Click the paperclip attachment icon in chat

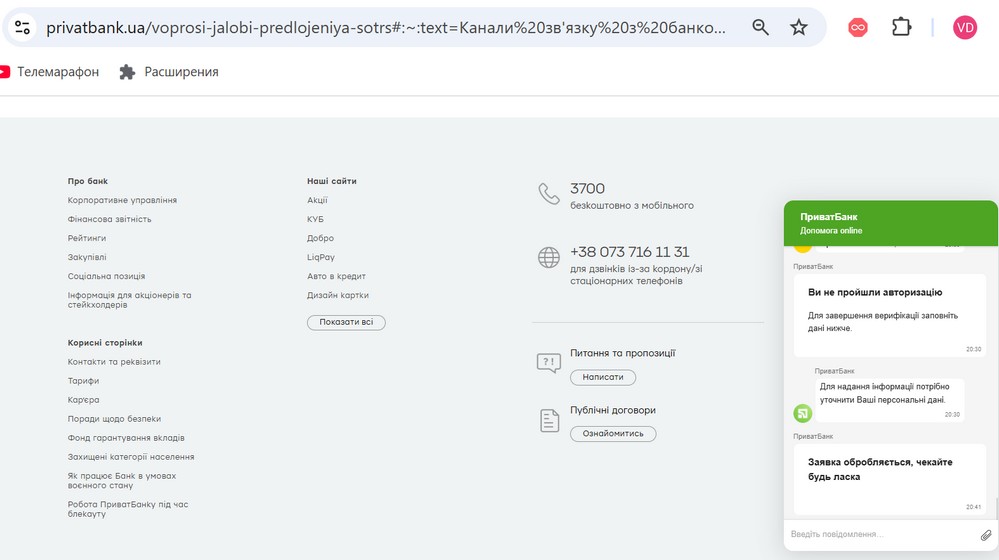986,535
